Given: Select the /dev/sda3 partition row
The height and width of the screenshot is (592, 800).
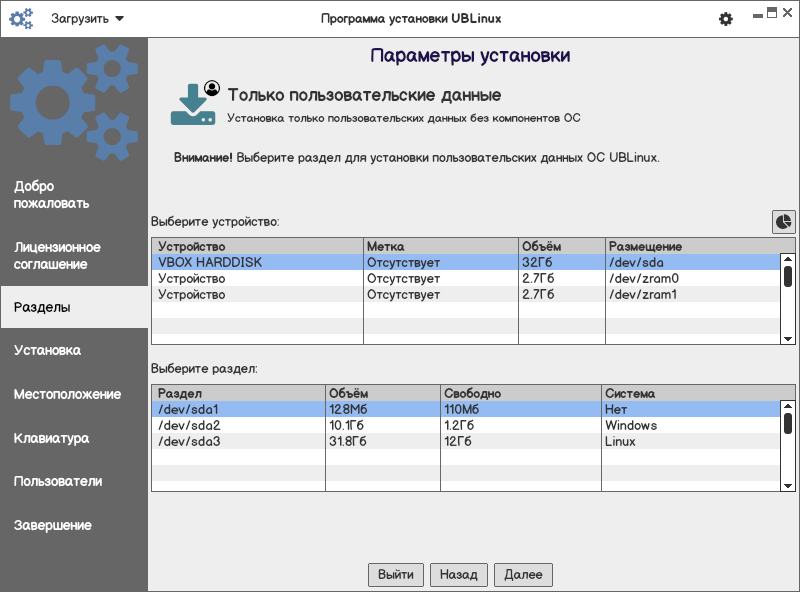Looking at the screenshot, I should coord(466,441).
